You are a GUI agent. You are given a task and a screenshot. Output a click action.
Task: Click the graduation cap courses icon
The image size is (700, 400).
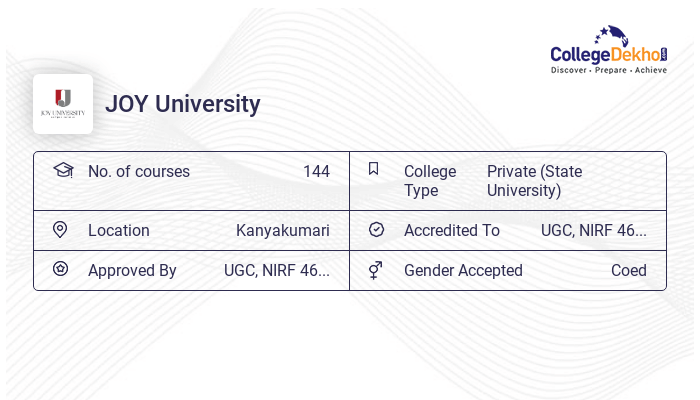point(63,170)
